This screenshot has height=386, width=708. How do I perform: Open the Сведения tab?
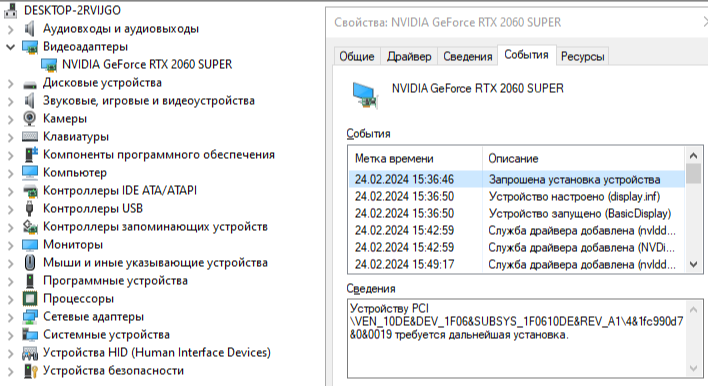[x=467, y=56]
